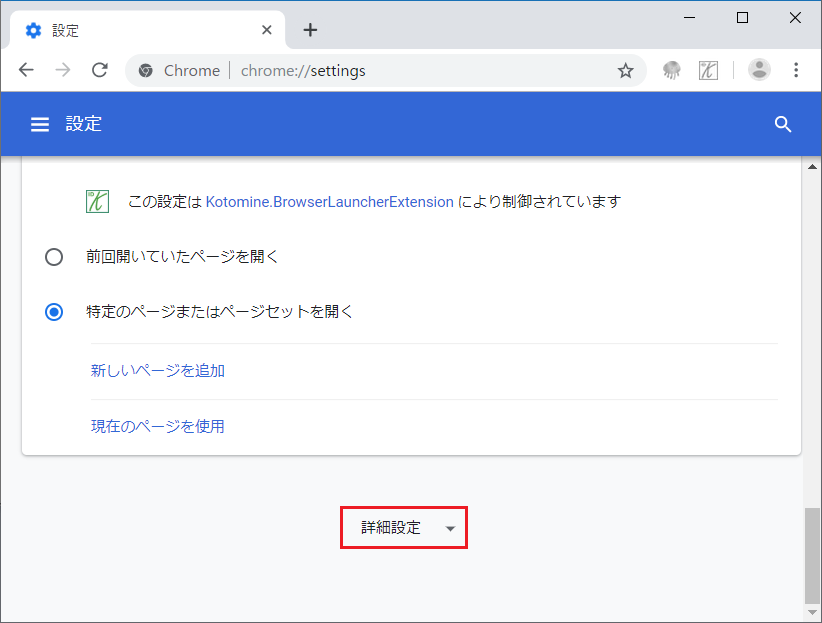Click 現在のページを使用 link

coord(158,426)
